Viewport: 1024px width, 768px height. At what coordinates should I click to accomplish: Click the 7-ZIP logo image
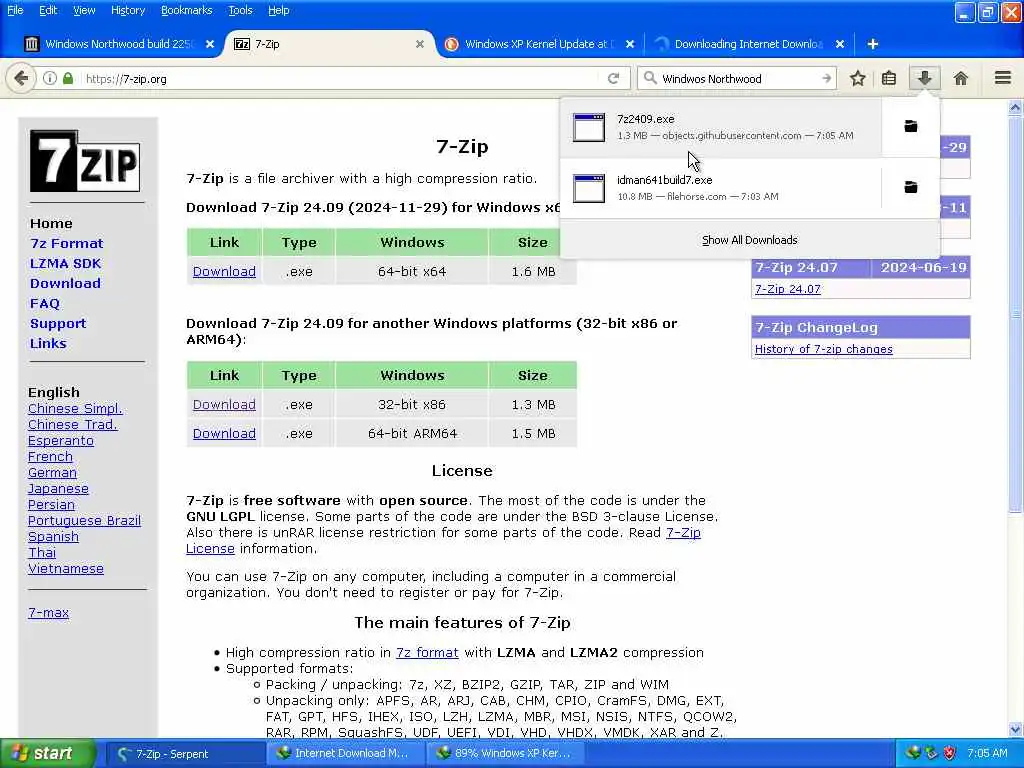click(85, 161)
